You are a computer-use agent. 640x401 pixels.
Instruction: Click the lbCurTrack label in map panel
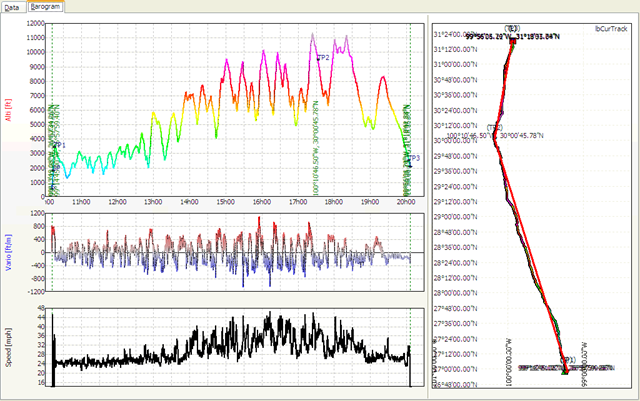coord(611,31)
